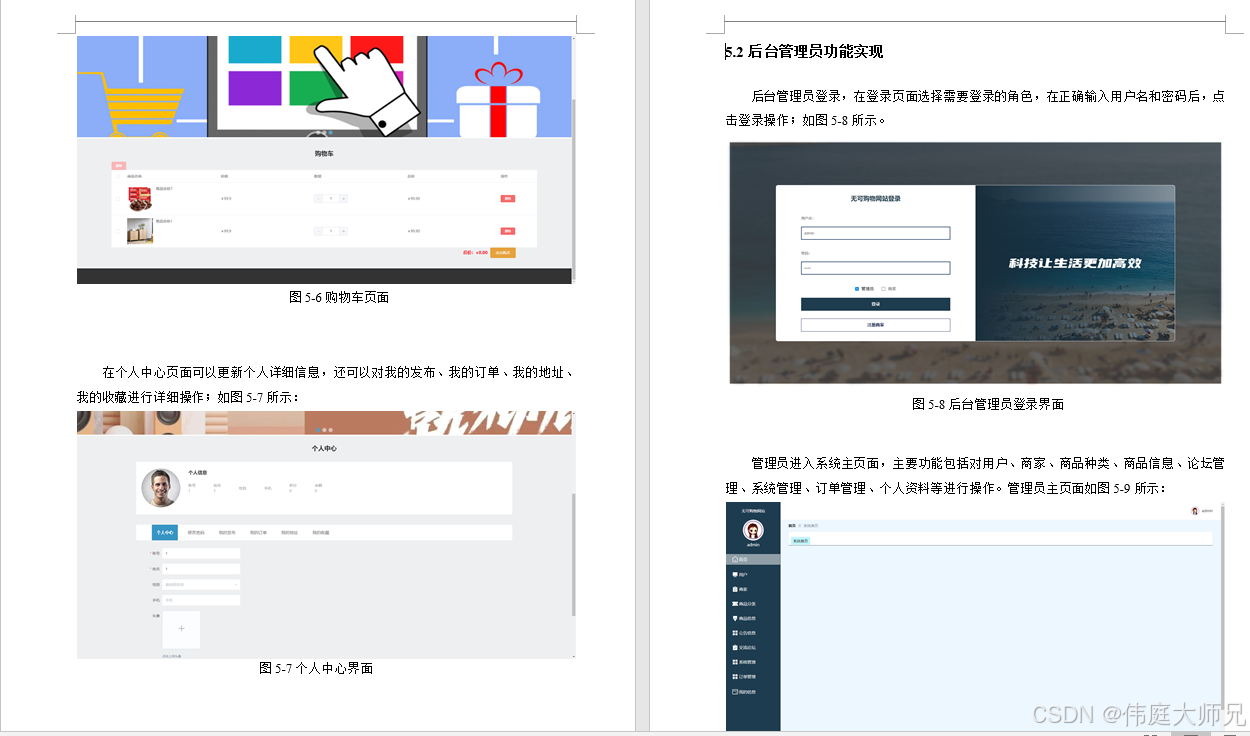Open 商品信息 icon in admin sidebar
The image size is (1250, 736).
735,618
